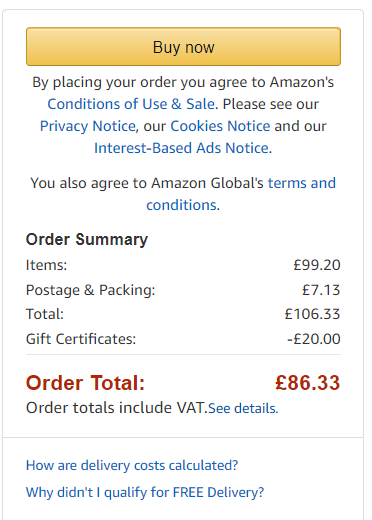This screenshot has width=372, height=520.
Task: Click the Order Summary heading
Action: (87, 239)
